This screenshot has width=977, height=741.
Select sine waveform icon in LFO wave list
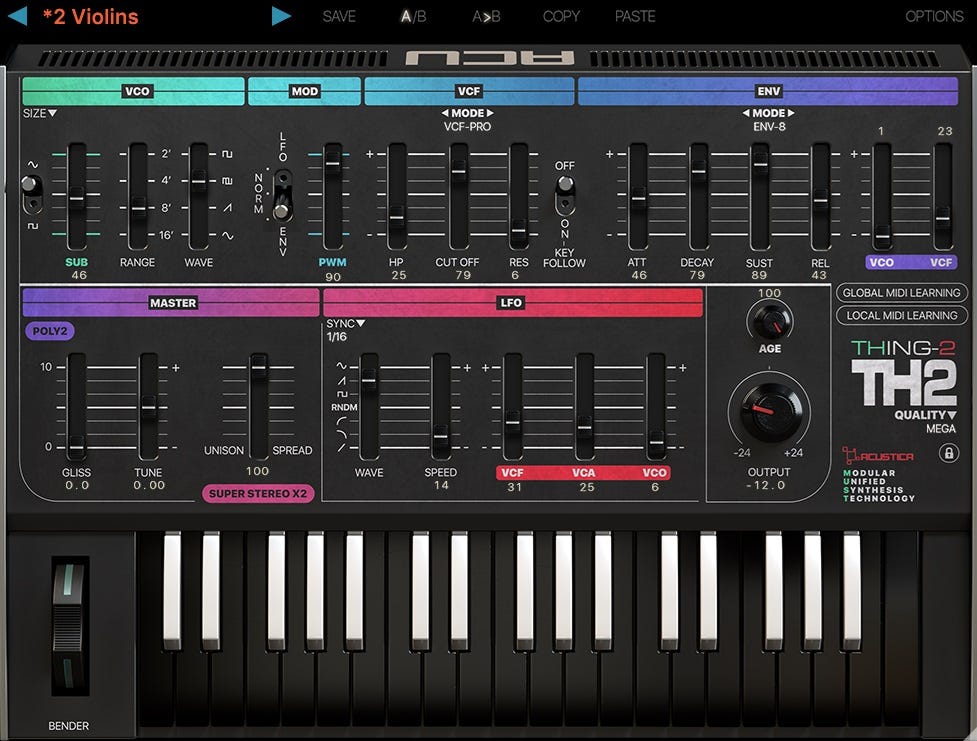(341, 366)
